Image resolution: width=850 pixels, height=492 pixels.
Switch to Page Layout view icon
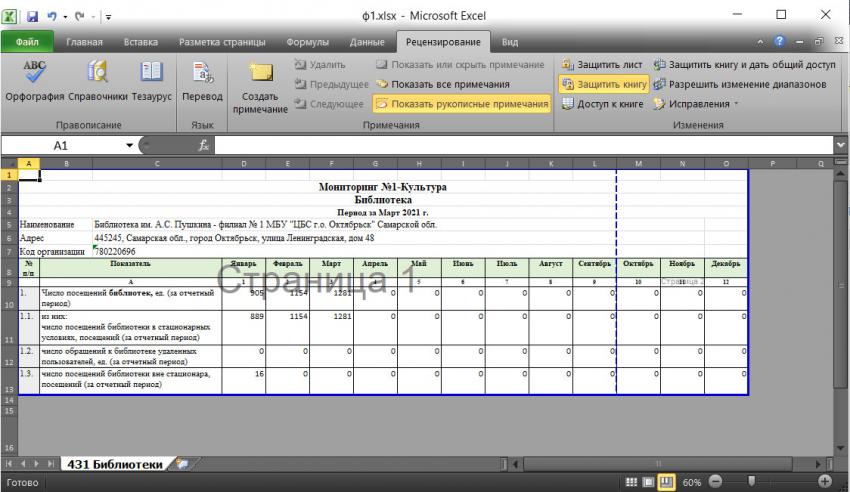coord(649,482)
